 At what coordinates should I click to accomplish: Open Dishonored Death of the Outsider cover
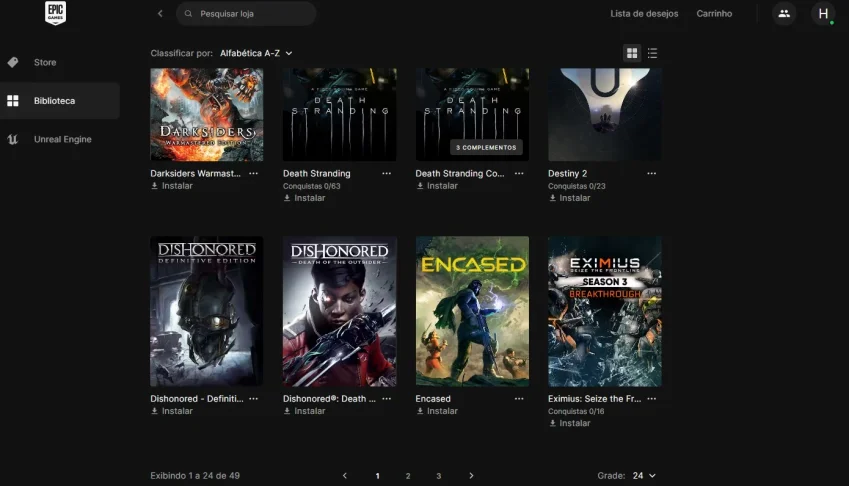coord(339,311)
